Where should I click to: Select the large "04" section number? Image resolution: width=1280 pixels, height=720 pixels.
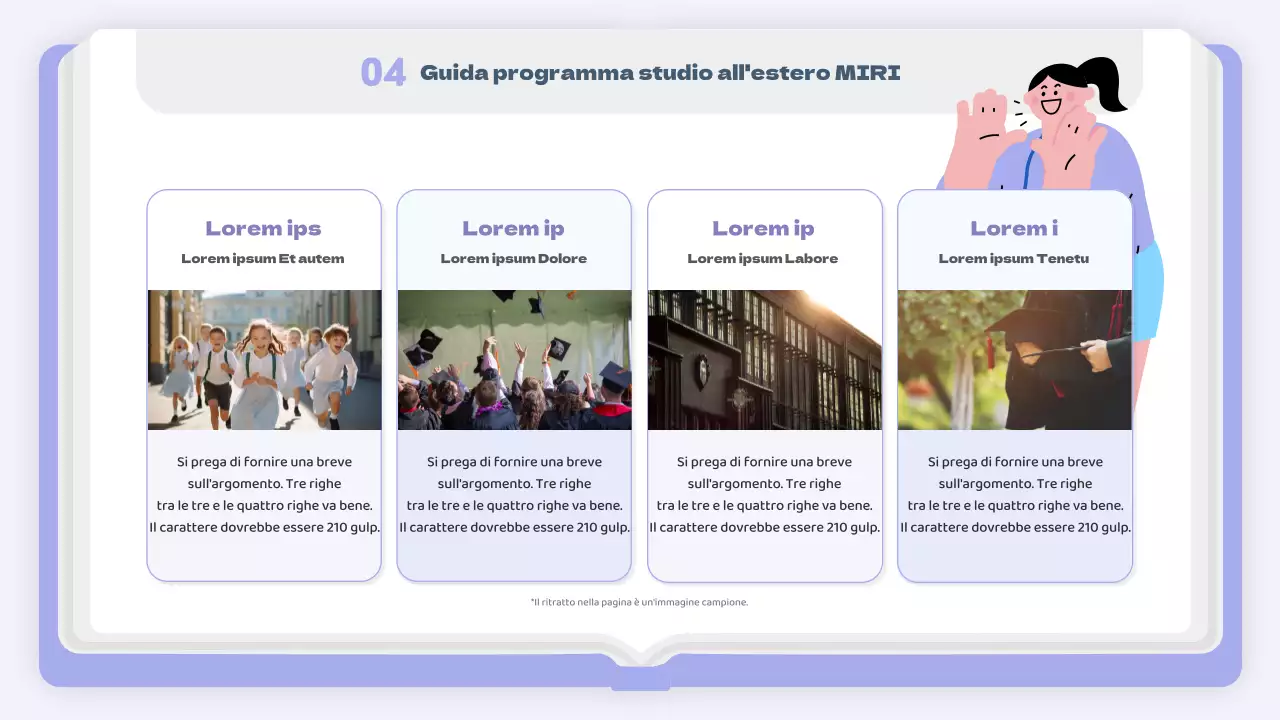point(383,71)
